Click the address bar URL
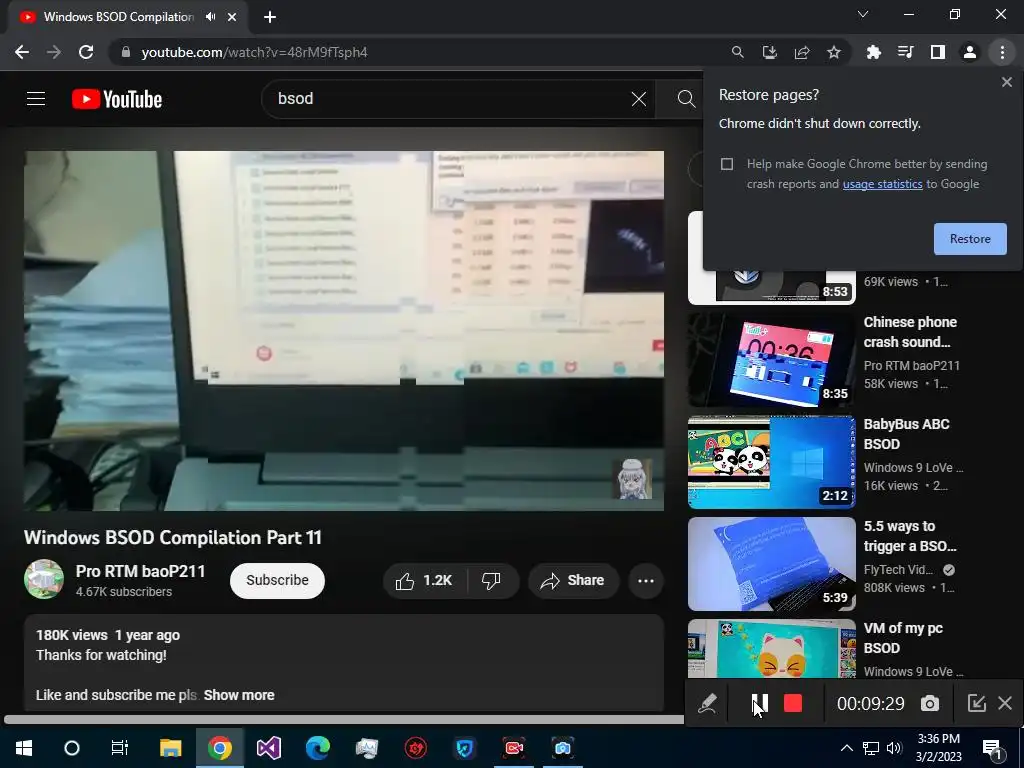This screenshot has width=1024, height=768. pos(254,52)
